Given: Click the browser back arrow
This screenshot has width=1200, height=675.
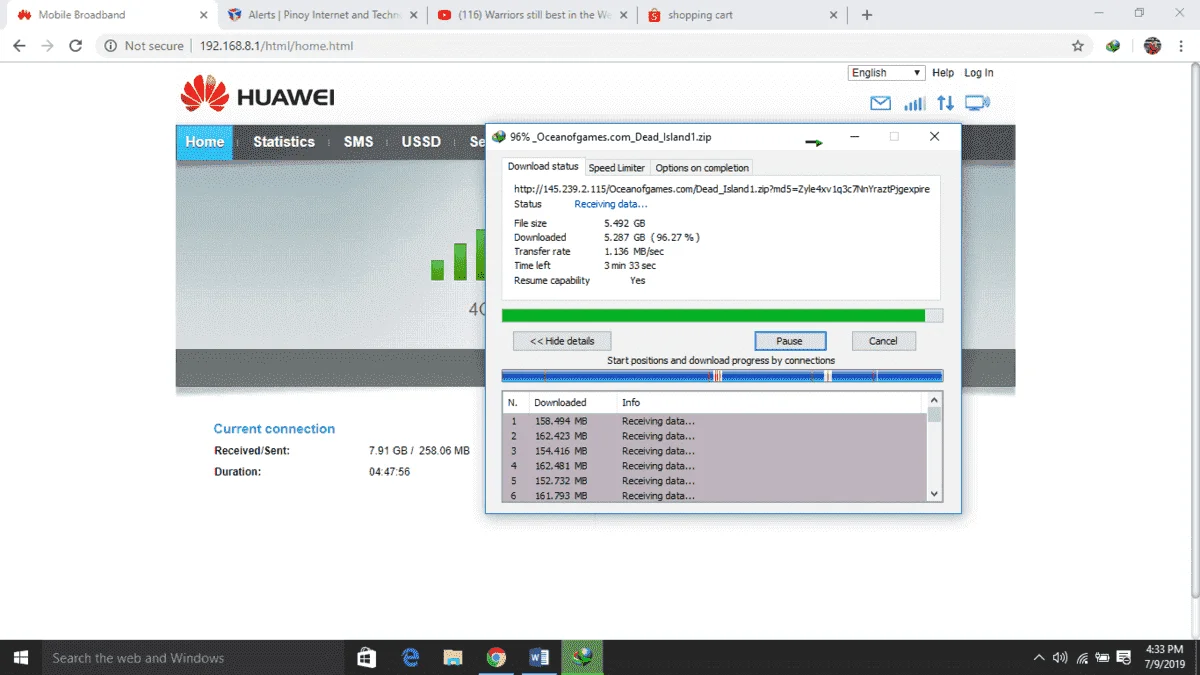Looking at the screenshot, I should tap(19, 46).
